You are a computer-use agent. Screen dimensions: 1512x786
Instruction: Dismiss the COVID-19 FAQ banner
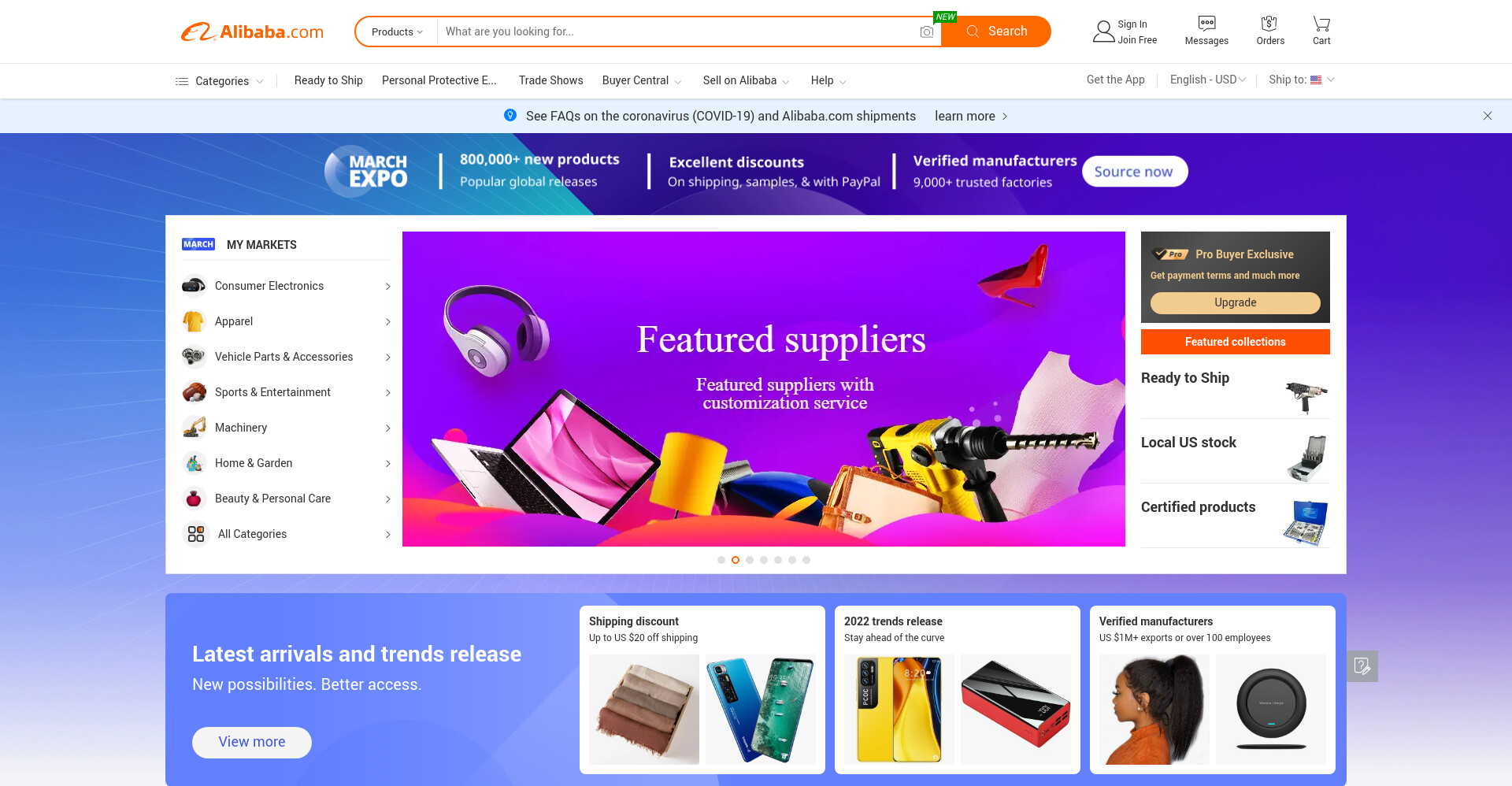1488,116
